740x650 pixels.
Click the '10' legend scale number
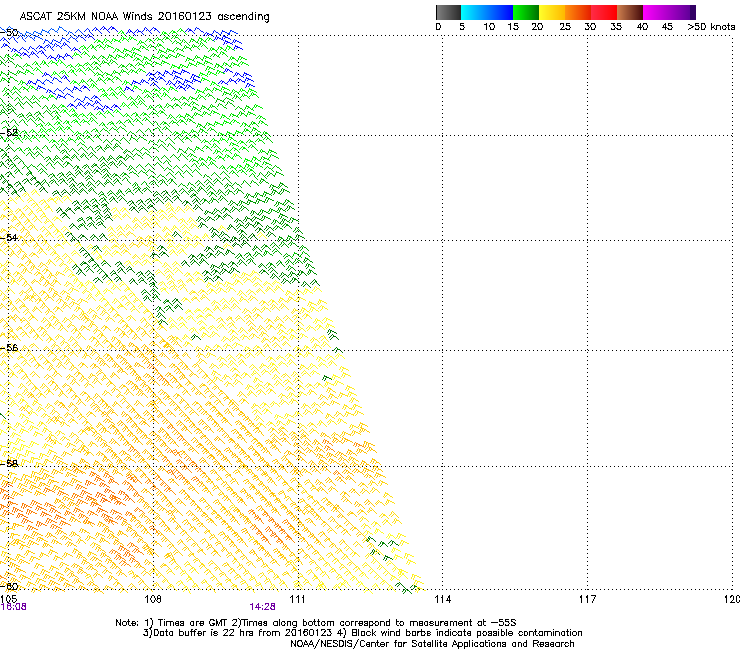(489, 27)
